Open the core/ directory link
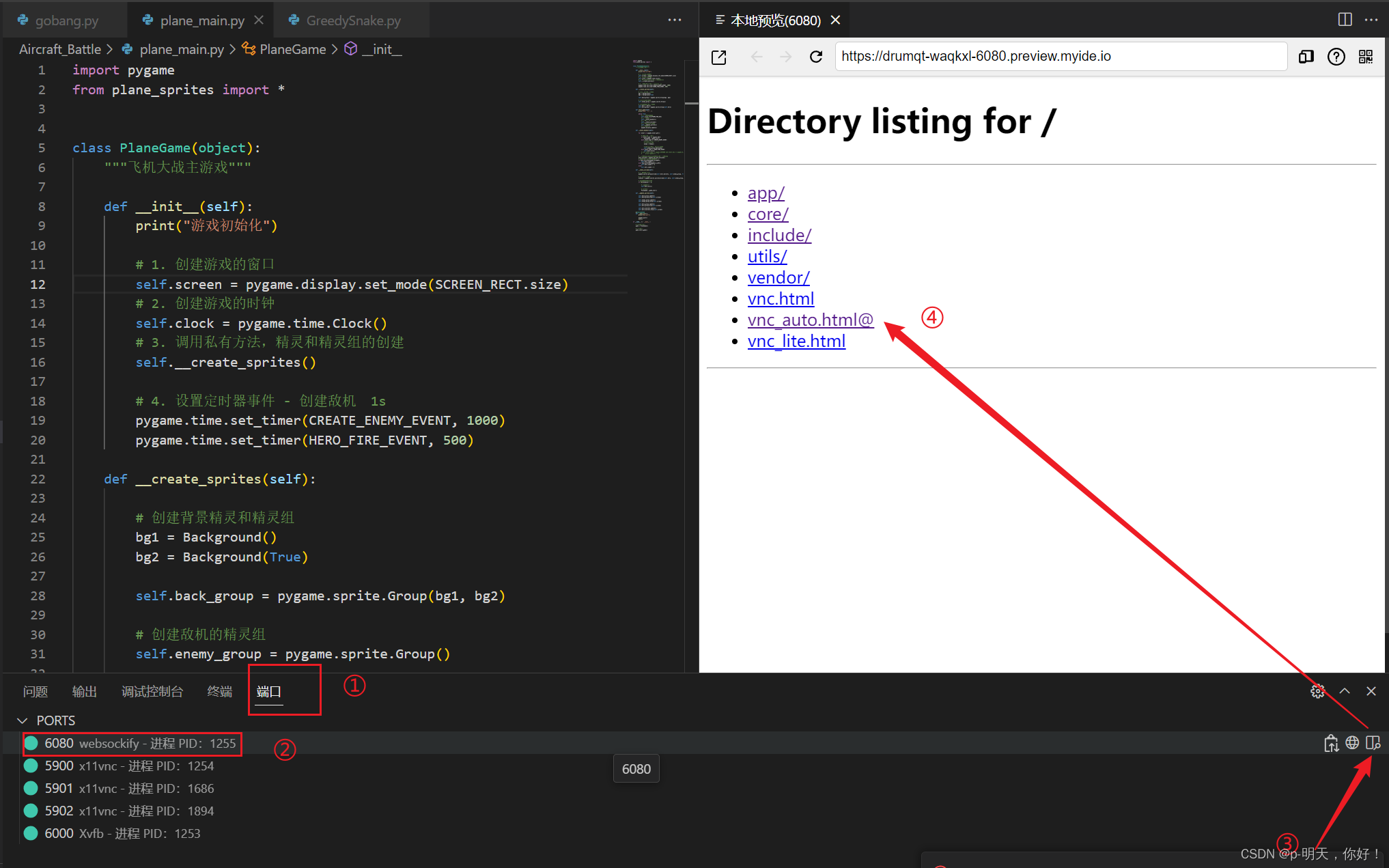1389x868 pixels. click(768, 214)
